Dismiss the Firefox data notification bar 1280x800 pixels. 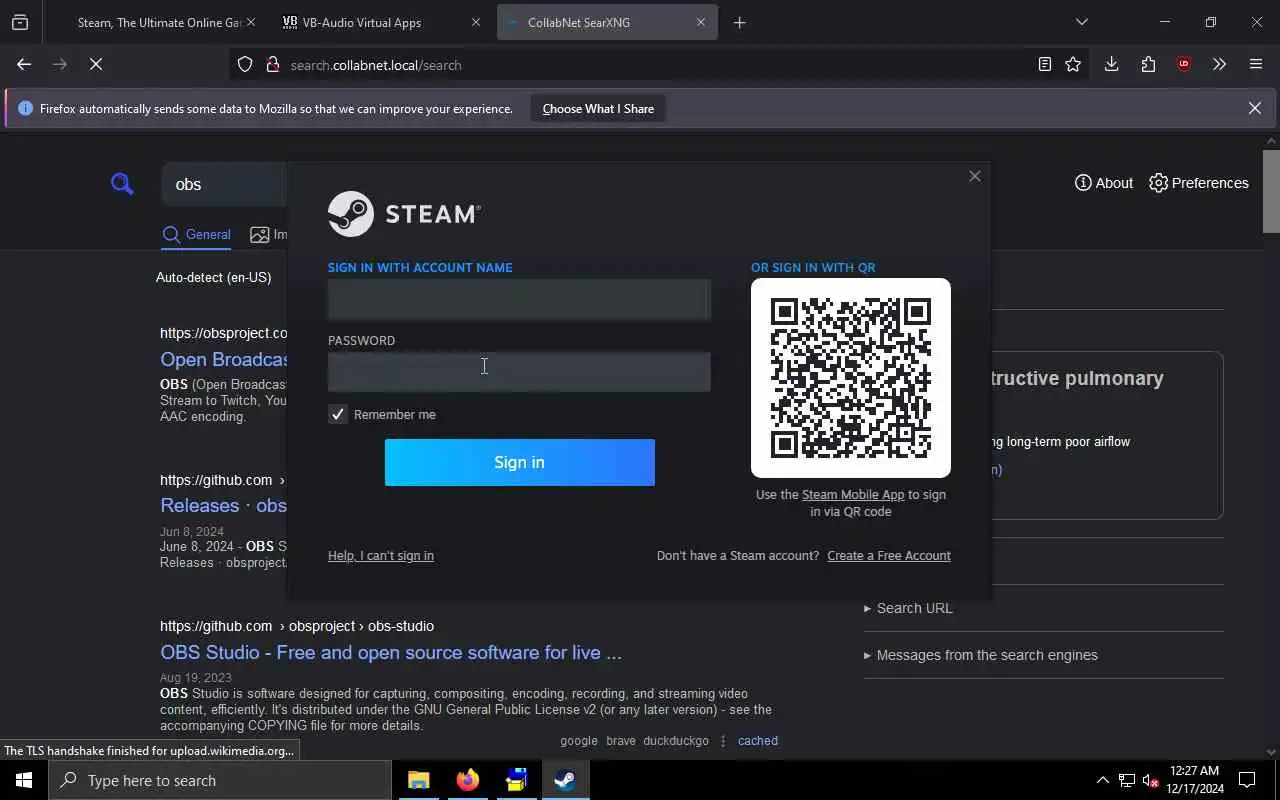click(1255, 108)
